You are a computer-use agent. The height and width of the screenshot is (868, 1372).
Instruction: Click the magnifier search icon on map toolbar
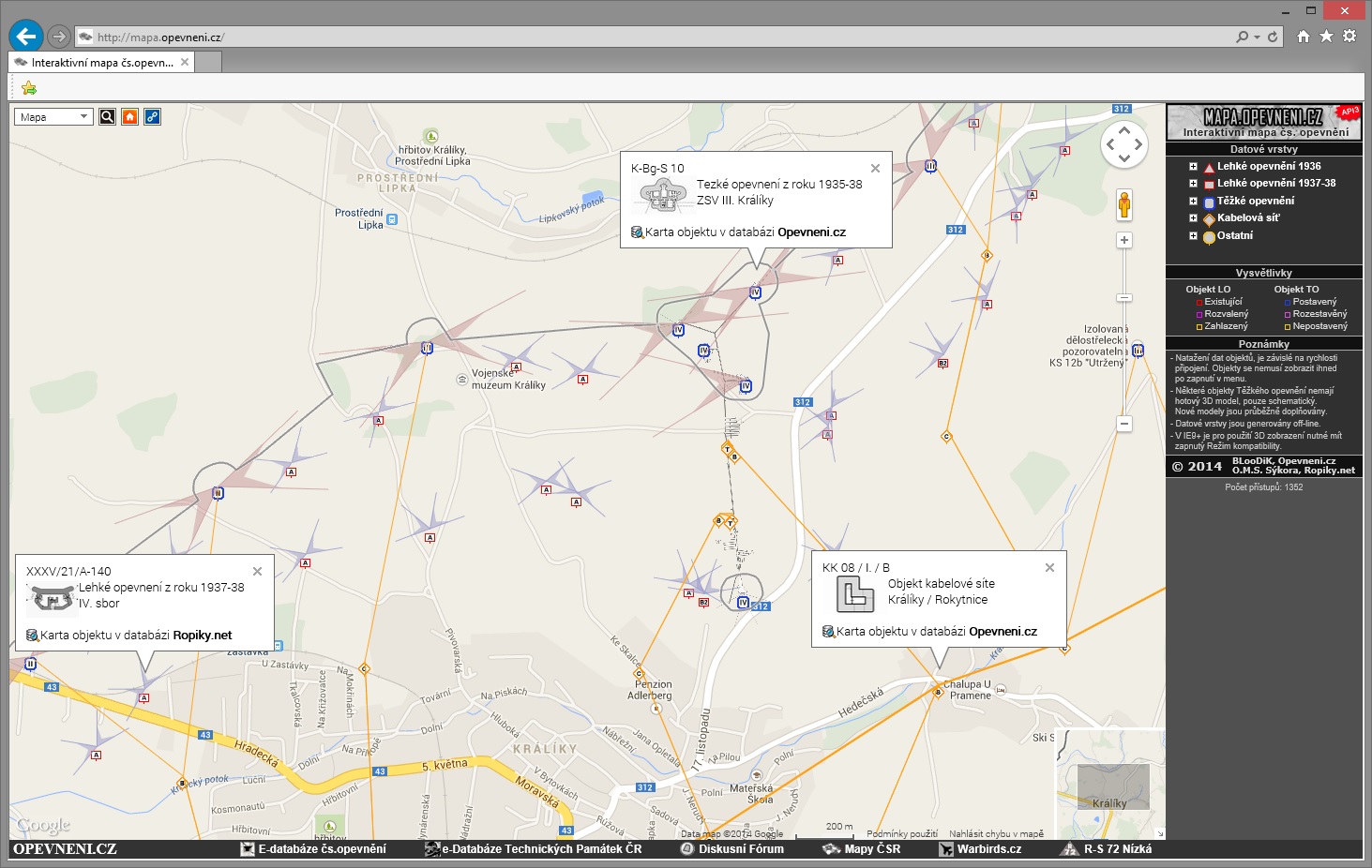coord(107,117)
